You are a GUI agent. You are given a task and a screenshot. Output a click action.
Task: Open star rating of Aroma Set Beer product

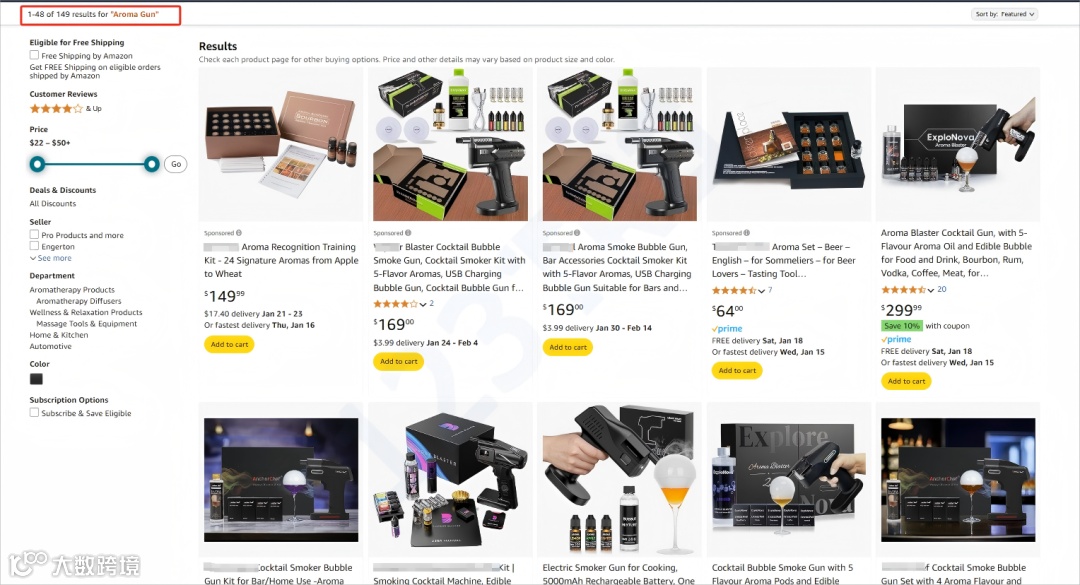click(x=735, y=291)
